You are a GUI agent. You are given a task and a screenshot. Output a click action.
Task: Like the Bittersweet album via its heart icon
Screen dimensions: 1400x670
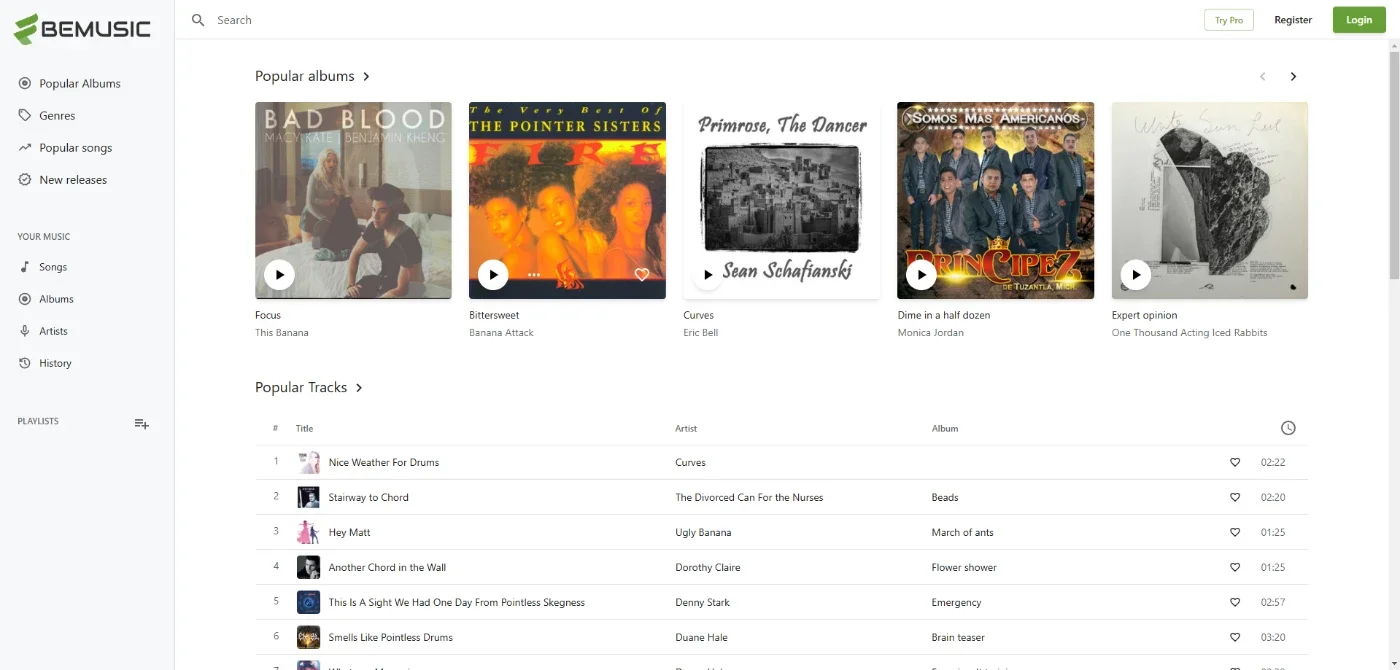pyautogui.click(x=642, y=274)
